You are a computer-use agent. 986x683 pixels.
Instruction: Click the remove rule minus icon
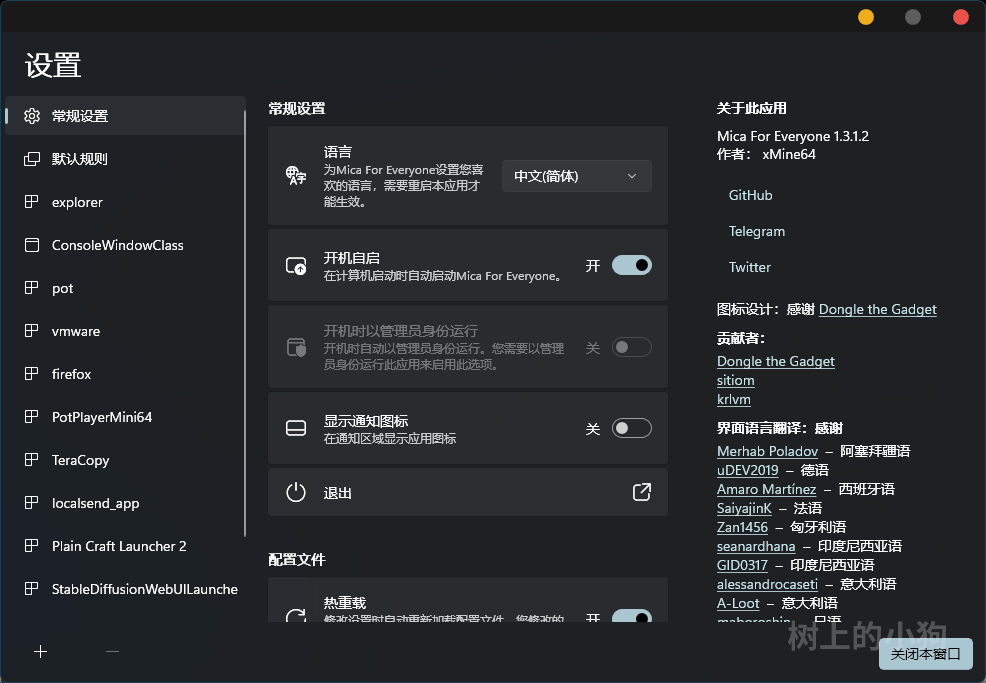click(112, 651)
